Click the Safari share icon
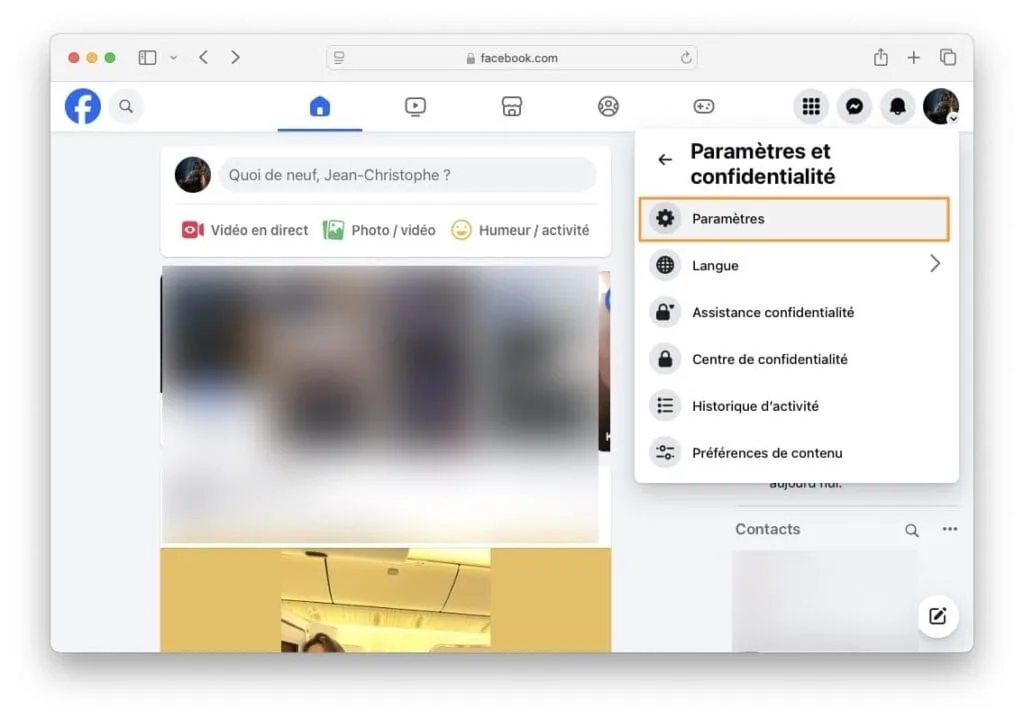Image resolution: width=1024 pixels, height=719 pixels. point(883,57)
